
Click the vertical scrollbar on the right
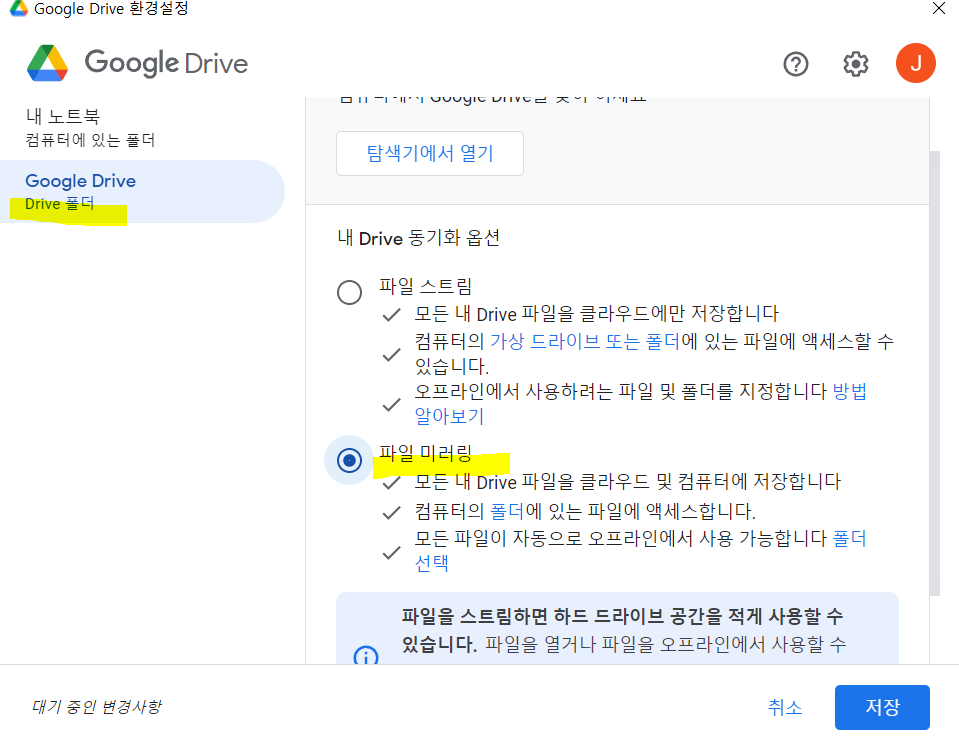(934, 373)
